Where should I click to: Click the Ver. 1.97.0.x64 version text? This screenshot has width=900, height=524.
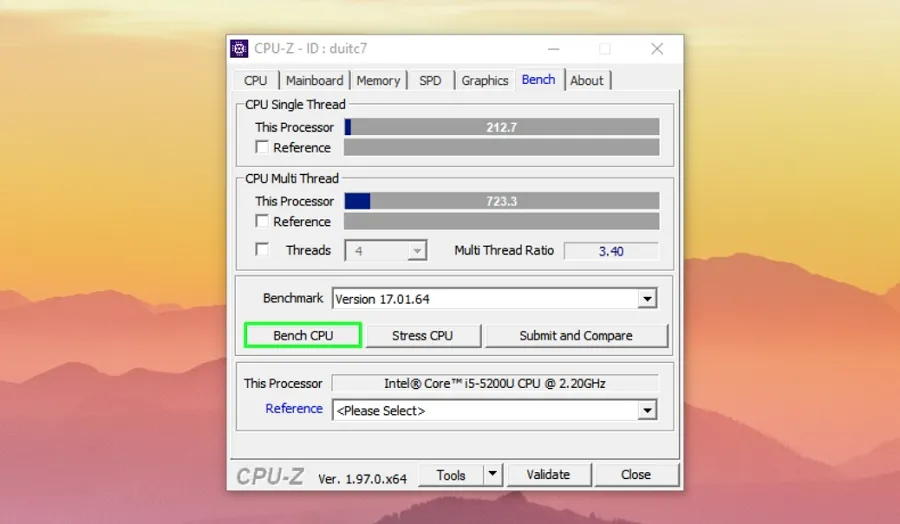[x=363, y=479]
